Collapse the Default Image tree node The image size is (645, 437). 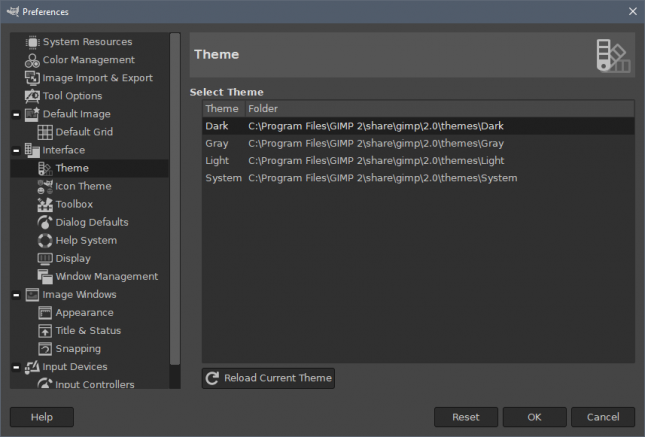pyautogui.click(x=16, y=114)
